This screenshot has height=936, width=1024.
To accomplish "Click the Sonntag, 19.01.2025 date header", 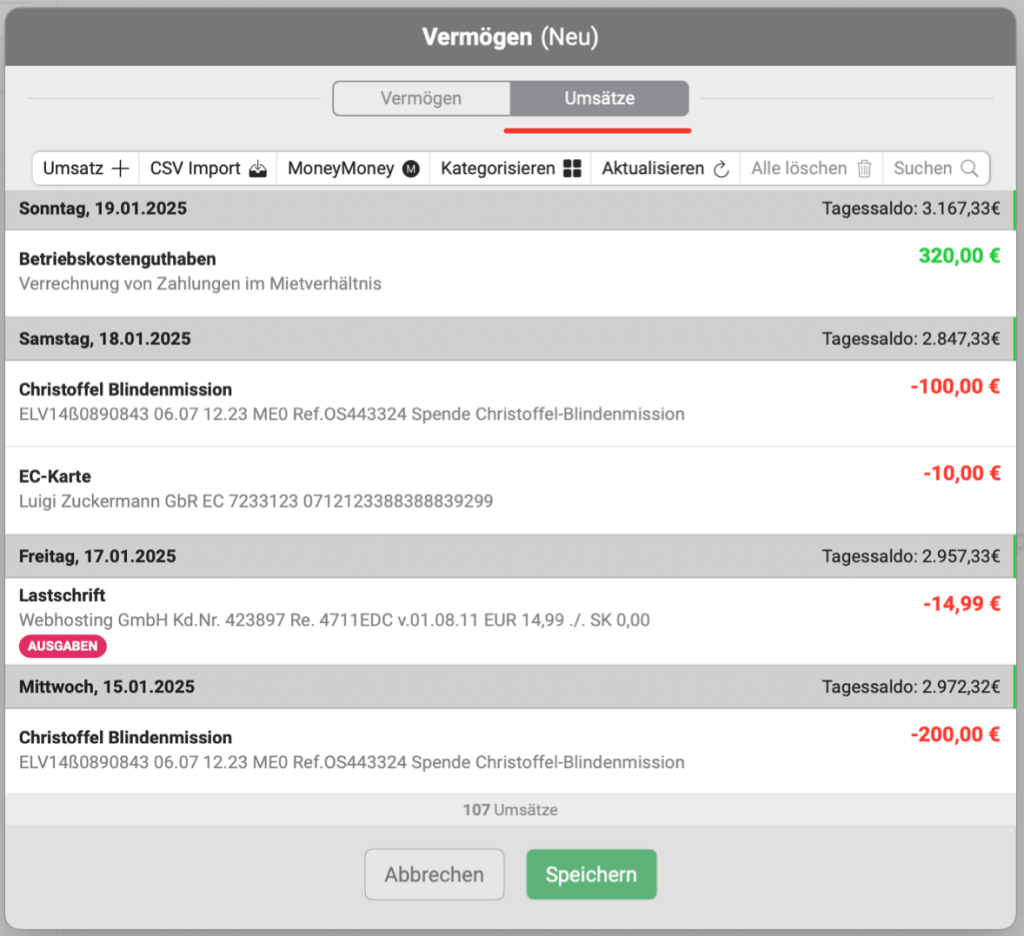I will point(103,209).
